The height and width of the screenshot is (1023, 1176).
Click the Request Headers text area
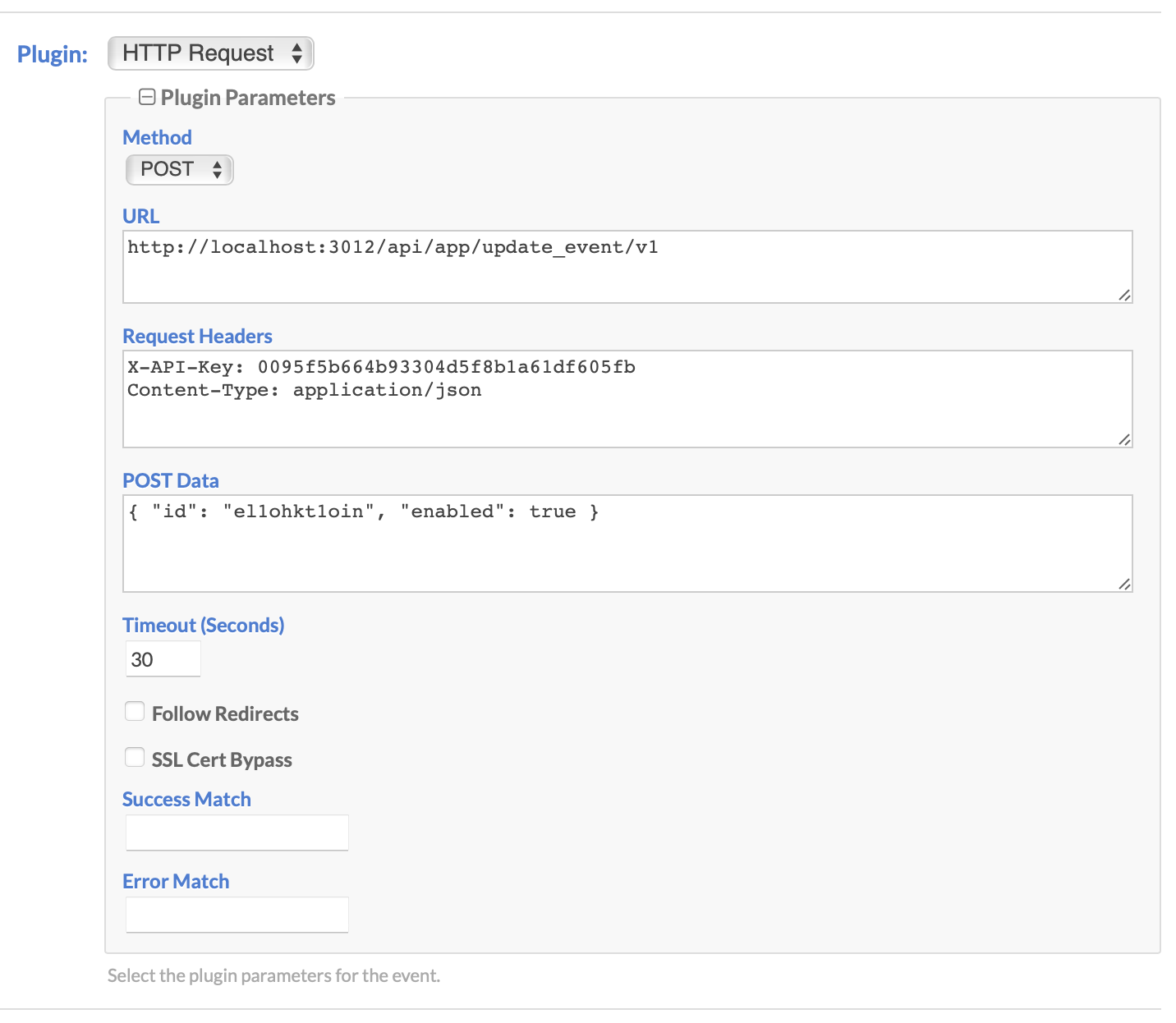point(627,399)
